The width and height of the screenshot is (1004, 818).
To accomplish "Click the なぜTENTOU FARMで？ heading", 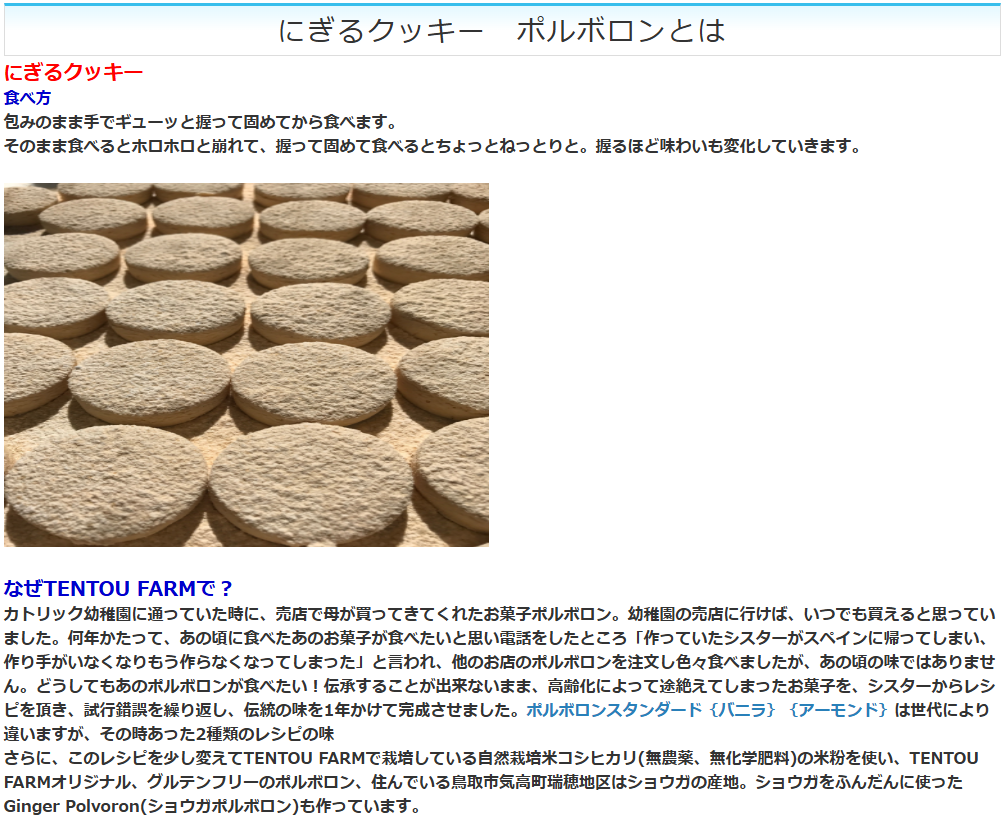I will (x=118, y=588).
